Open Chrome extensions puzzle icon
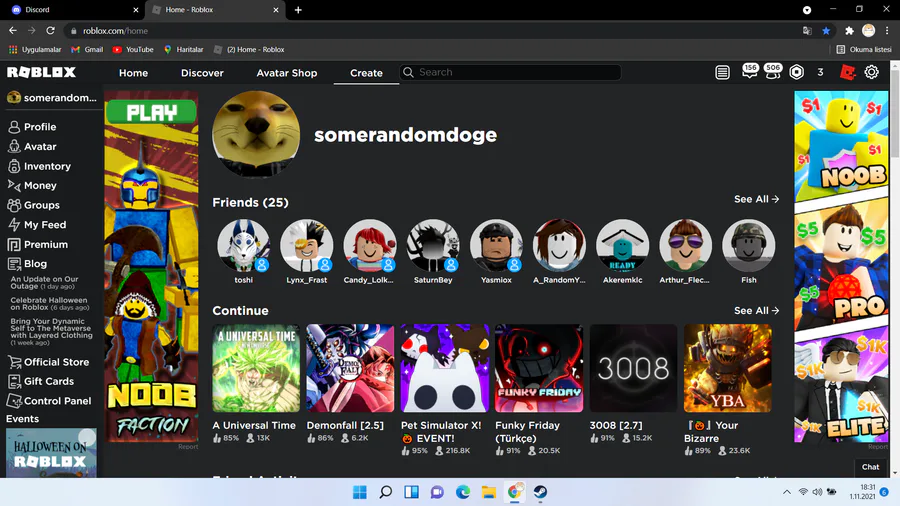The width and height of the screenshot is (900, 506). pos(849,31)
